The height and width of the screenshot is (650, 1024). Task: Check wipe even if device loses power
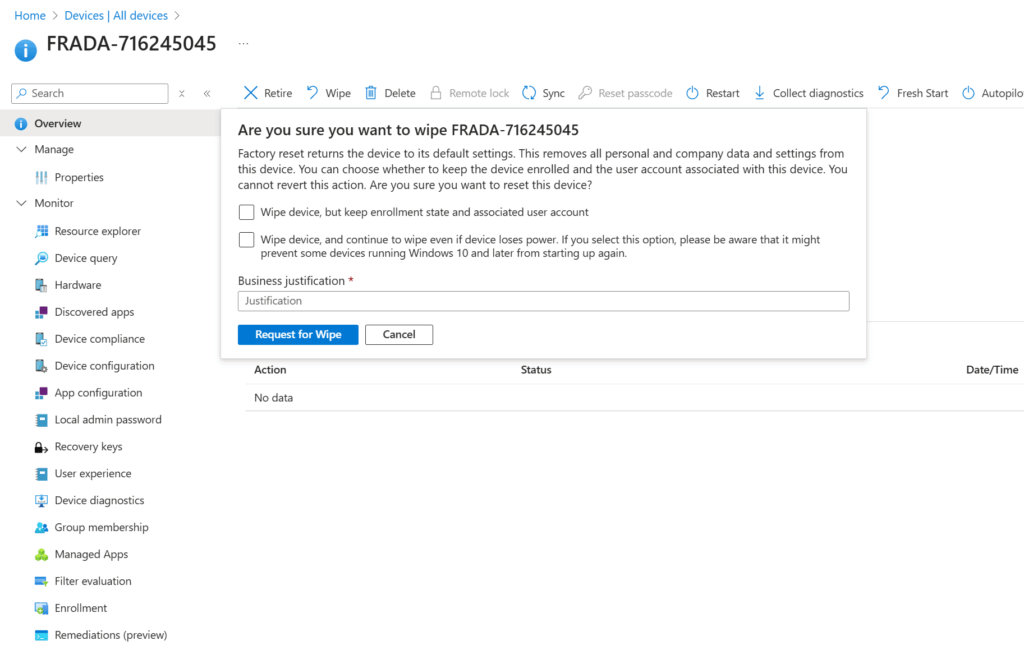[x=247, y=240]
